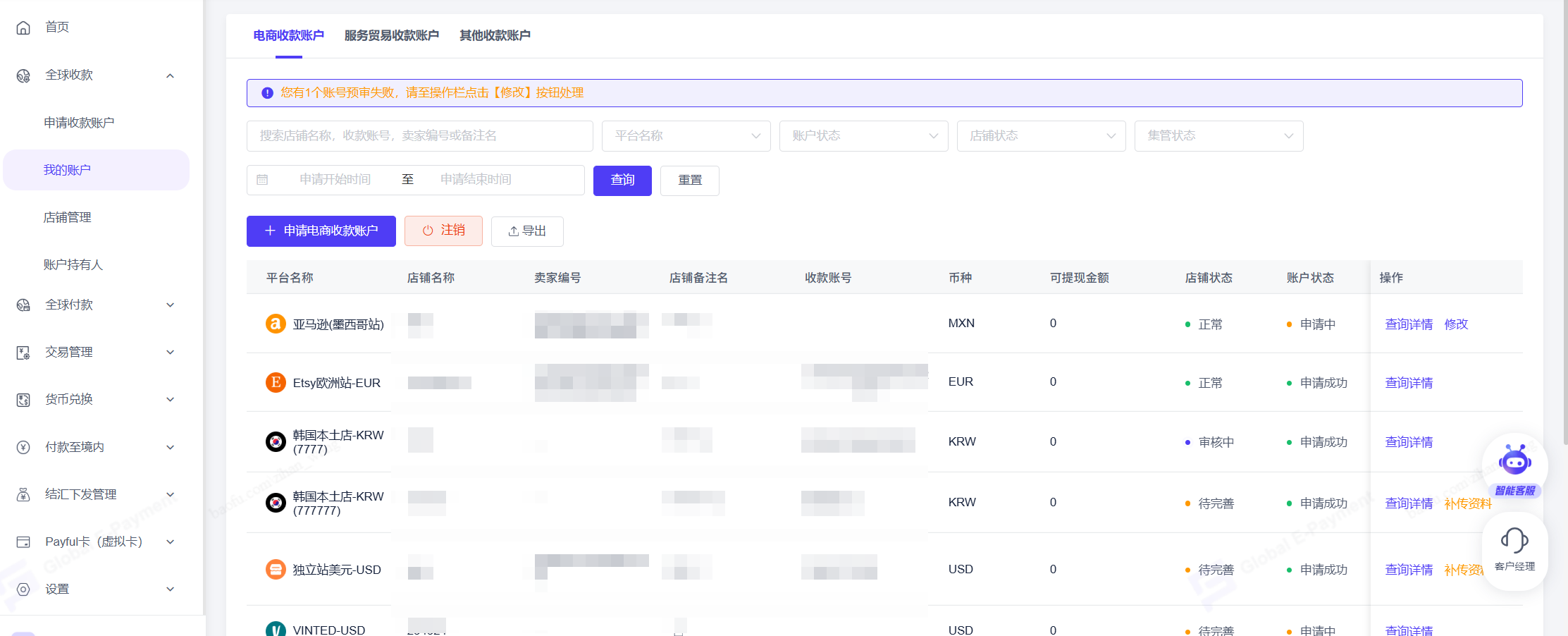Click the Etsy logo icon in table
1568x636 pixels.
[276, 382]
